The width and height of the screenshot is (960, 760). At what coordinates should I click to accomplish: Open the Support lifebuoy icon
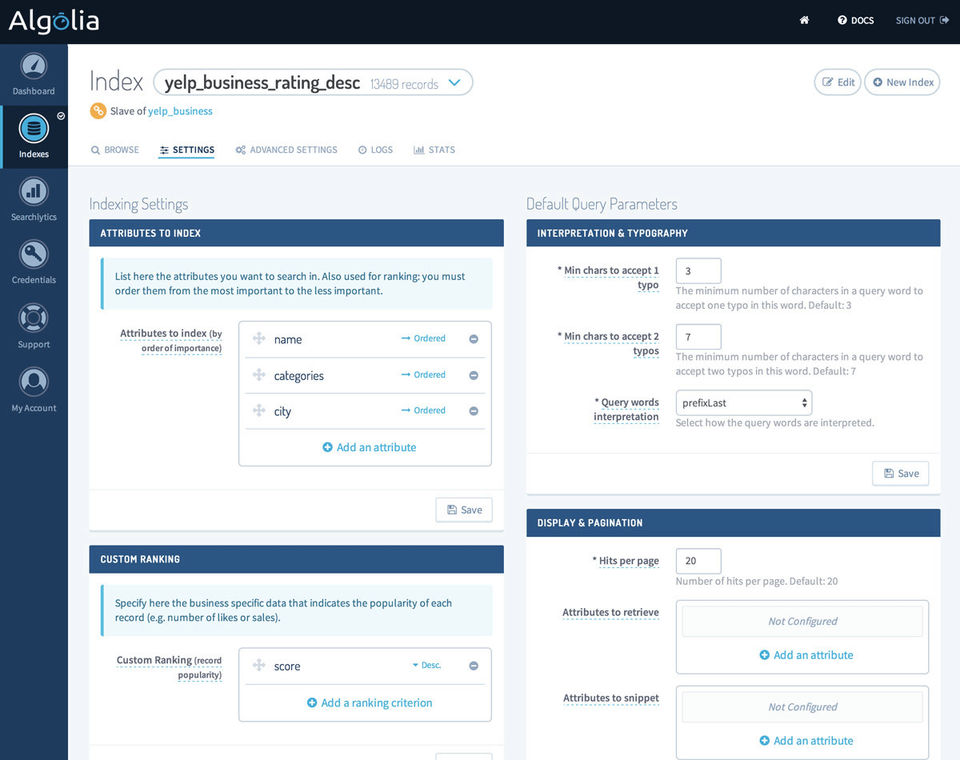pos(34,318)
